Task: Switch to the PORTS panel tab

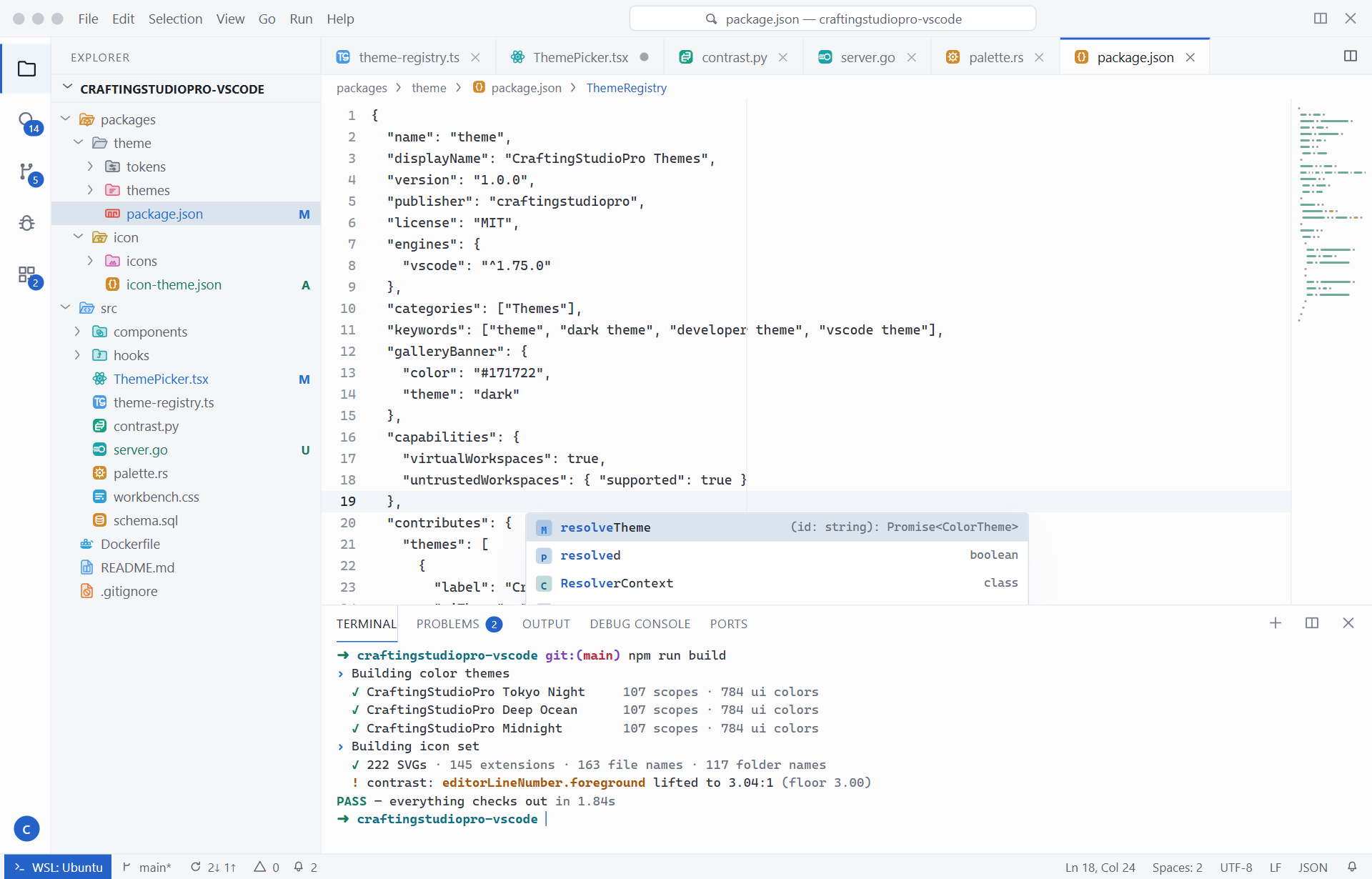Action: [728, 624]
